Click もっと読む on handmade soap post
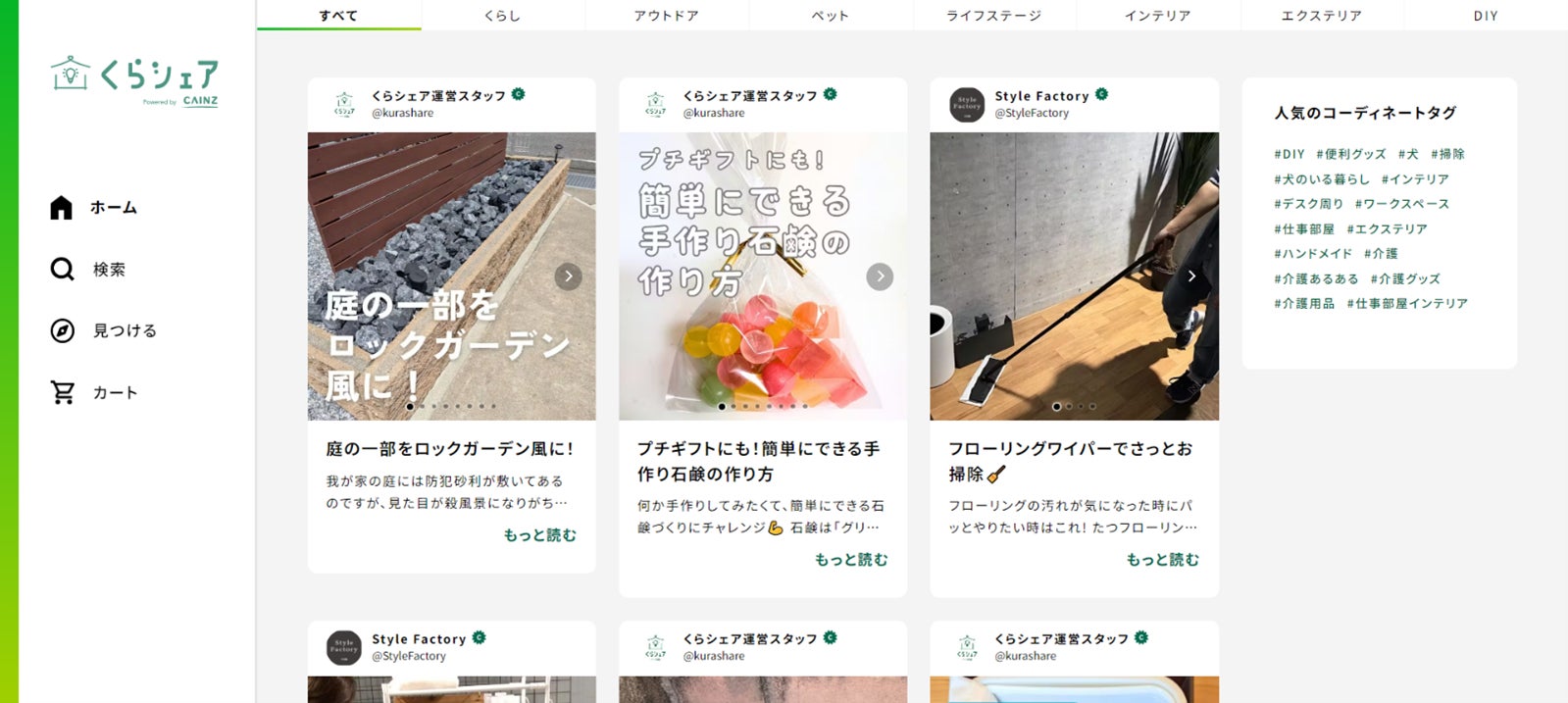The image size is (1568, 703). [x=851, y=560]
